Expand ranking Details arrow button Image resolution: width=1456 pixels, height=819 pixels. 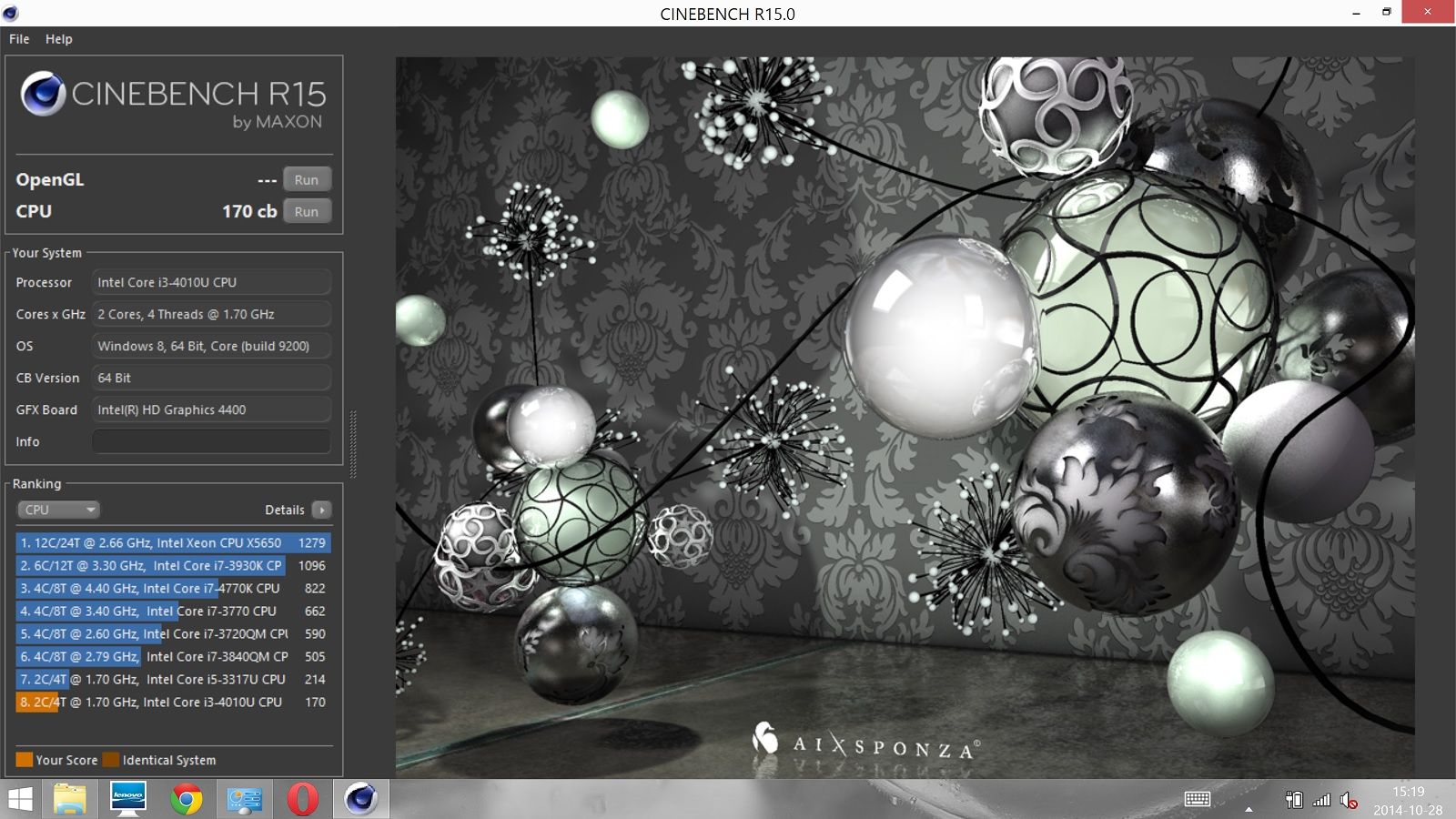point(321,510)
